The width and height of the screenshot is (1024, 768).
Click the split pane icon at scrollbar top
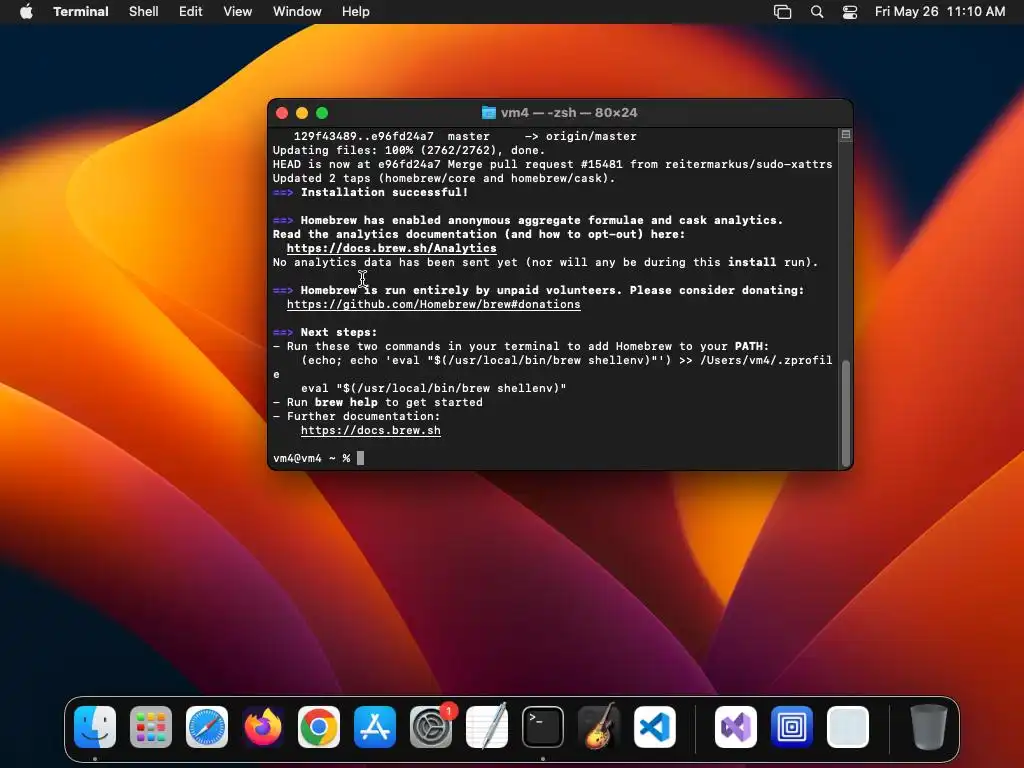846,135
